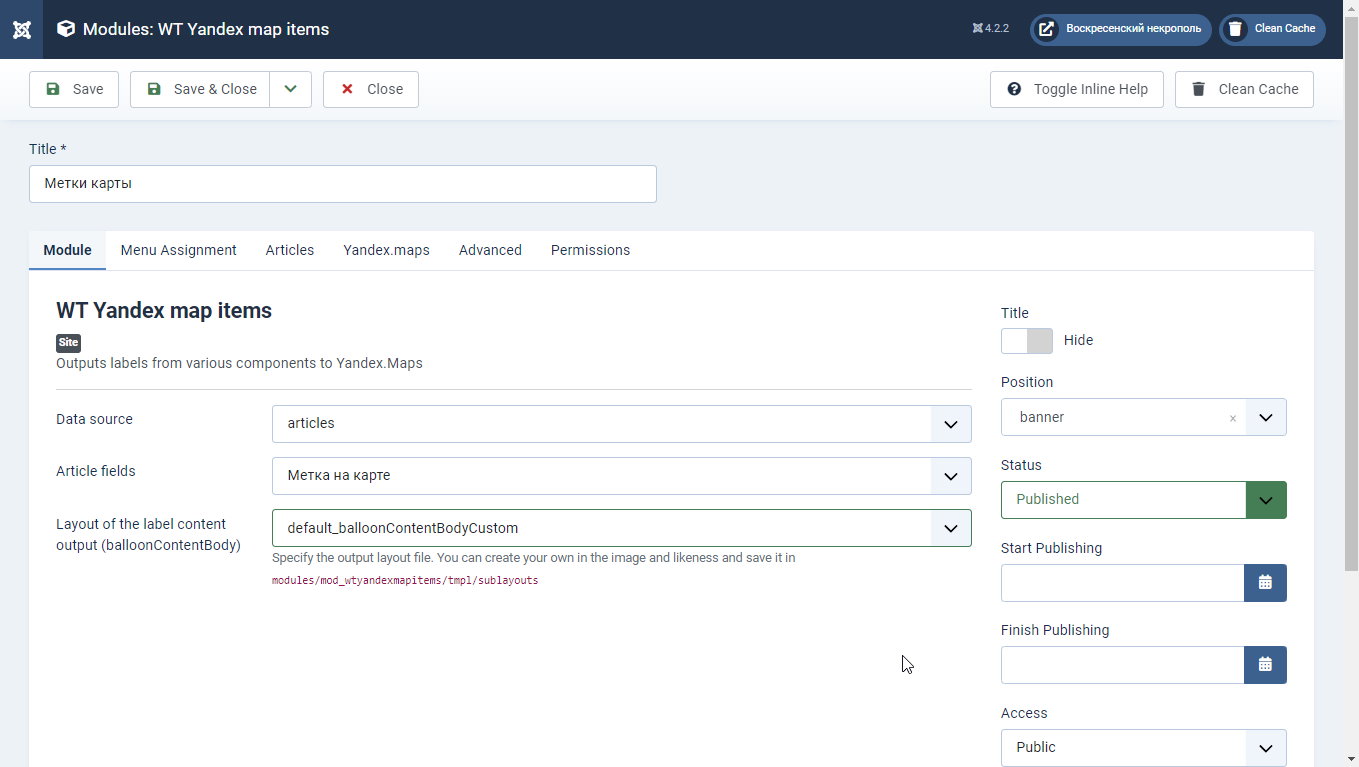Click the Outputs labels from various components text
The width and height of the screenshot is (1359, 767).
pos(239,363)
